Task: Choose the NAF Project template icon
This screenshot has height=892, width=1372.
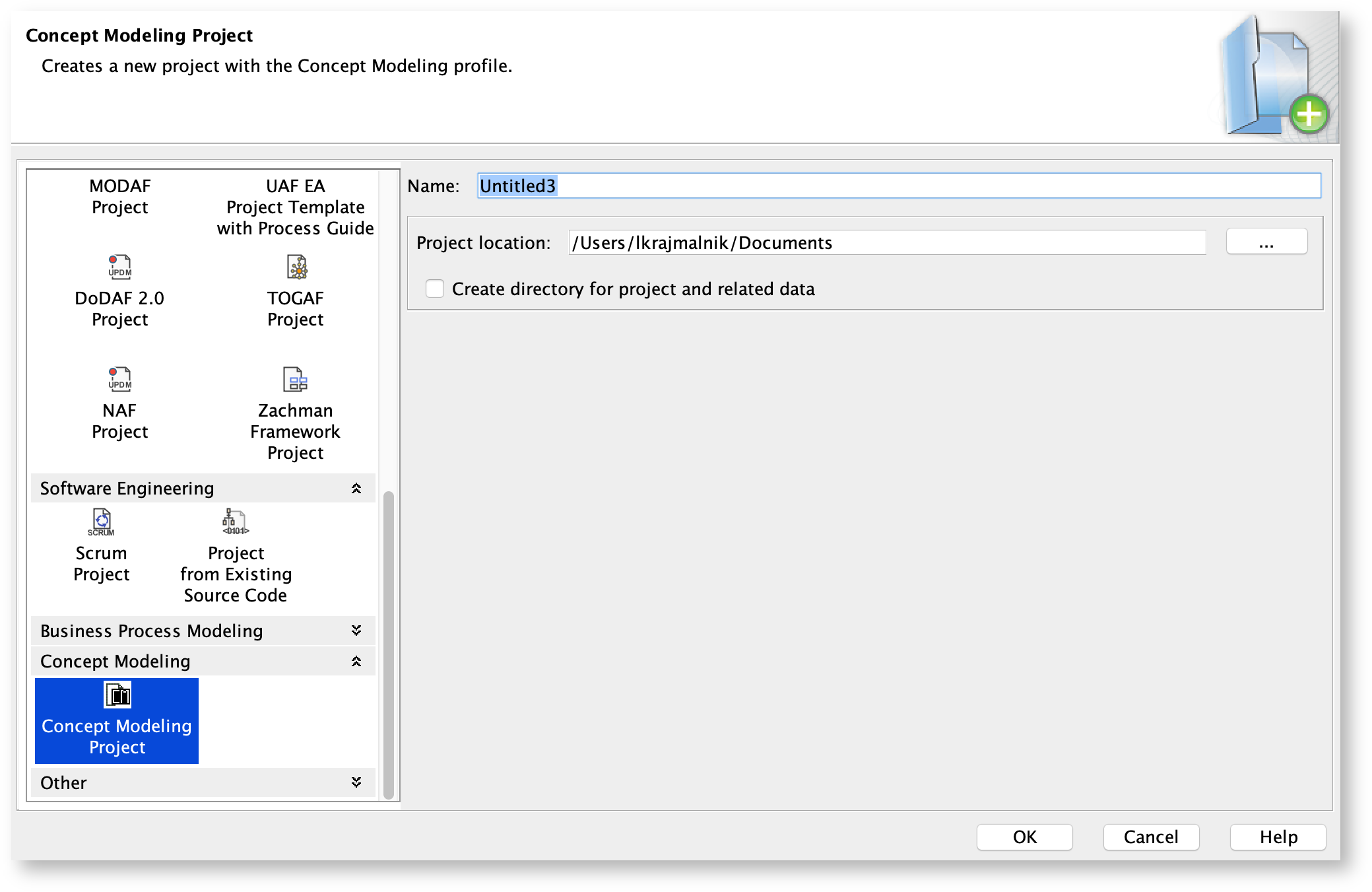Action: pos(119,380)
